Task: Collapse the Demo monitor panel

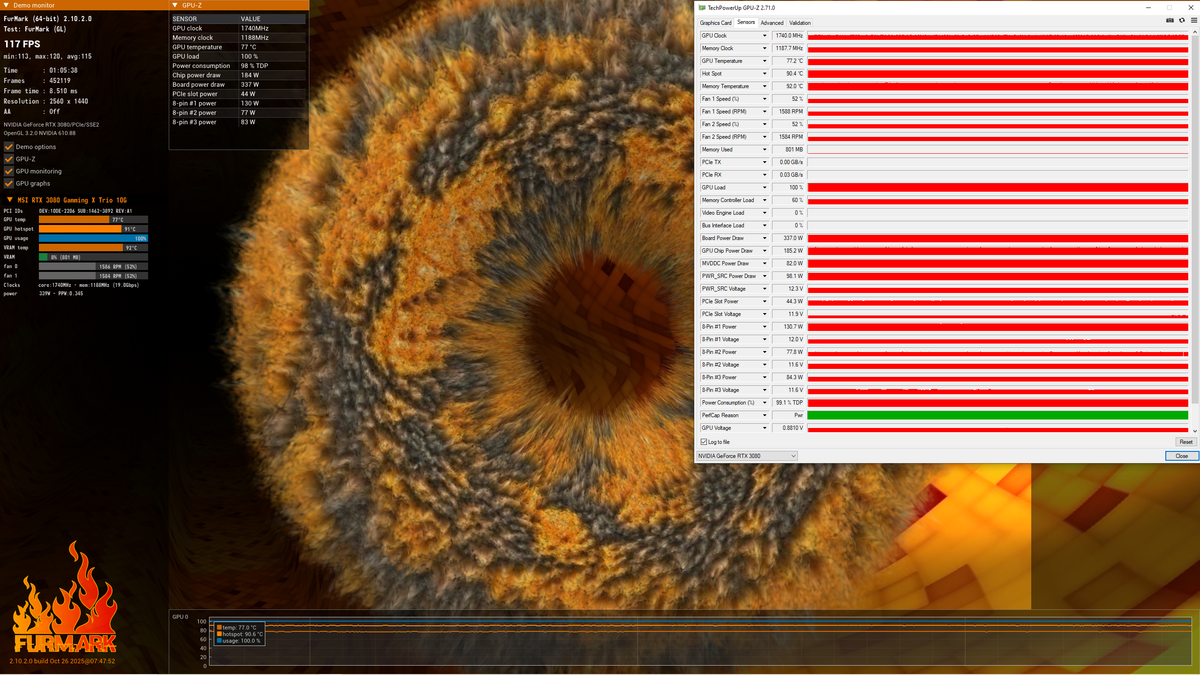Action: coord(8,5)
